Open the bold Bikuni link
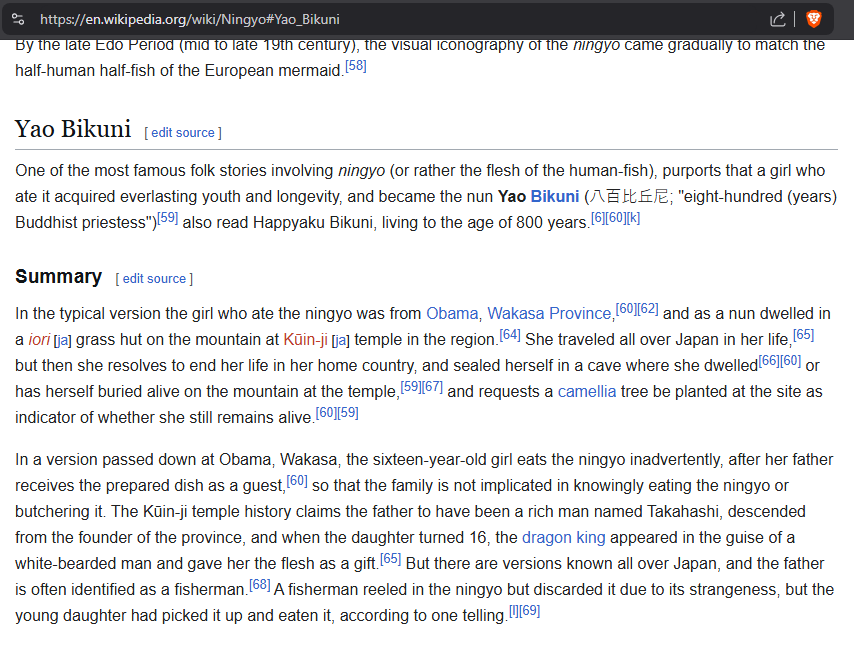This screenshot has height=646, width=854. click(x=554, y=196)
